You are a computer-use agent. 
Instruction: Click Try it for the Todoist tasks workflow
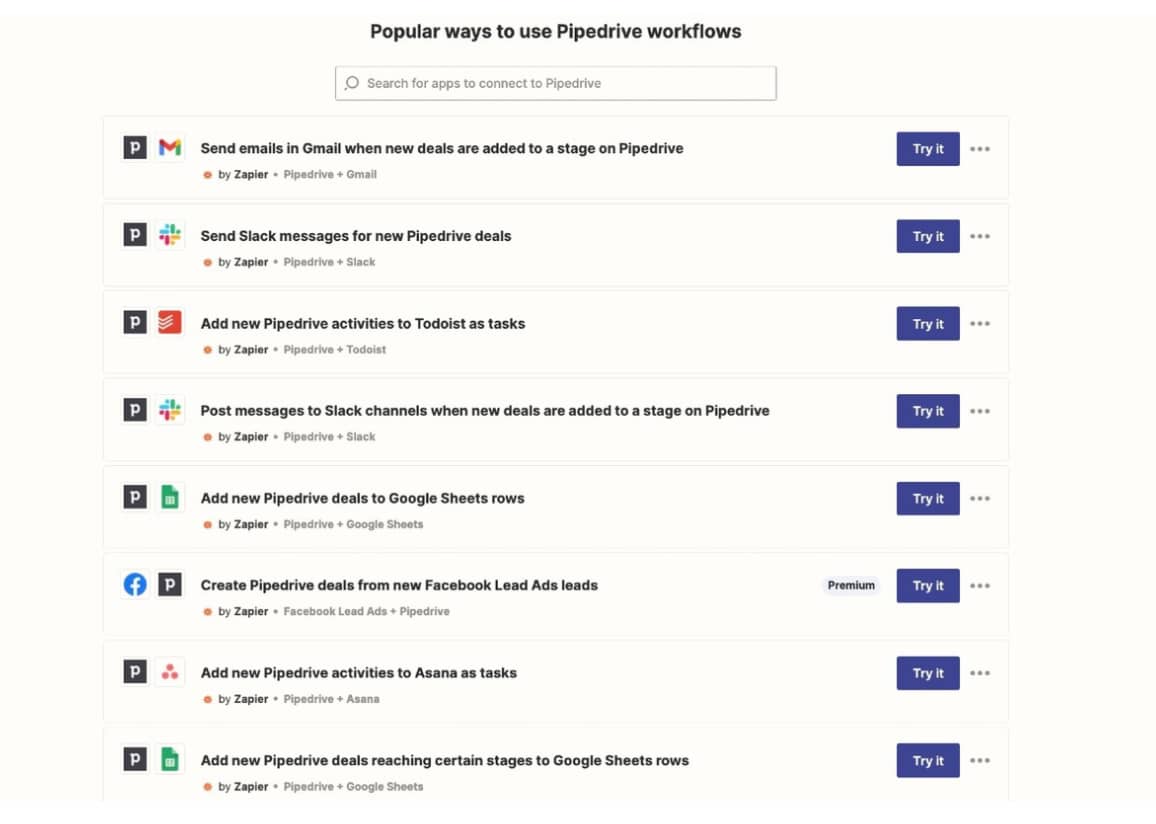pos(927,323)
